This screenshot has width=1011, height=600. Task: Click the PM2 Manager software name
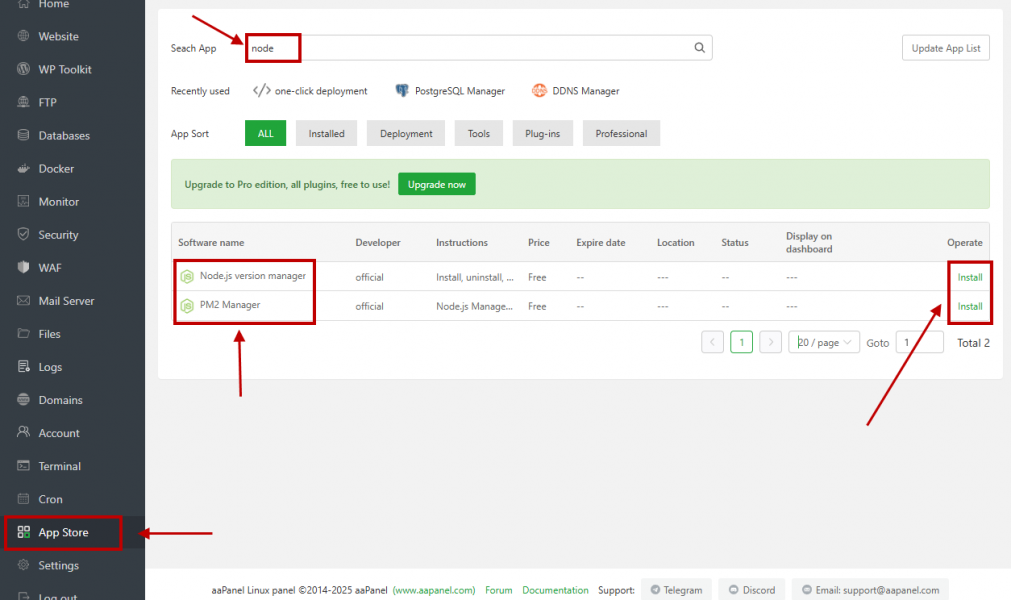tap(230, 305)
